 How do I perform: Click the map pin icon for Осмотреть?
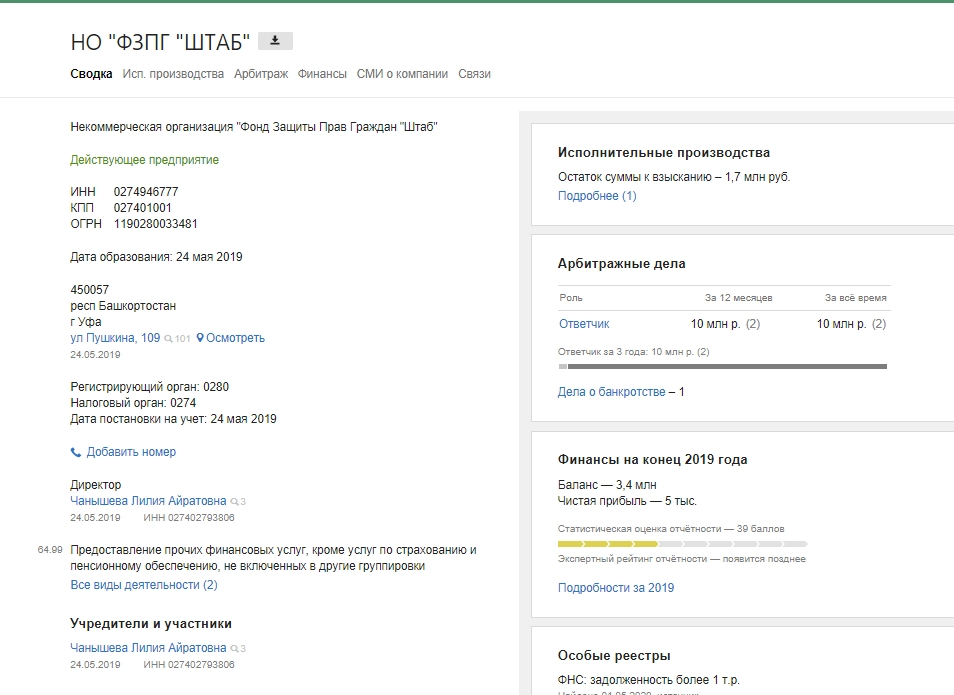pyautogui.click(x=200, y=338)
